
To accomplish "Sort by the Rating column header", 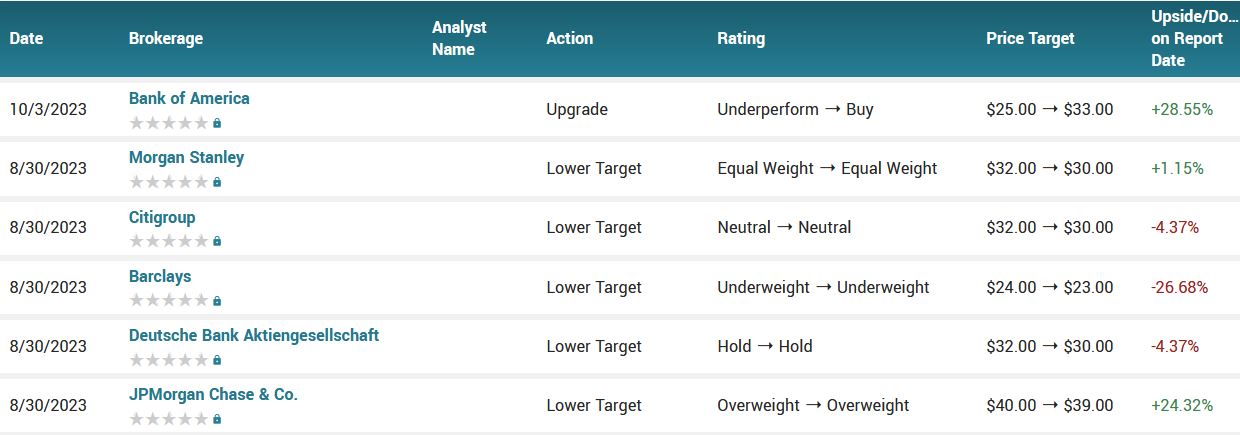I will tap(741, 38).
